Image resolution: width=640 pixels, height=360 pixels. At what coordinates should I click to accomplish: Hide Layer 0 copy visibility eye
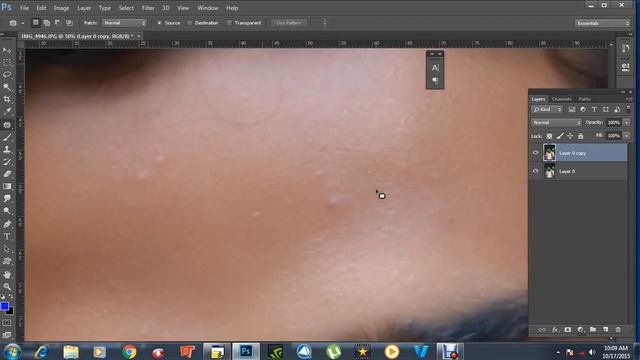pos(536,153)
